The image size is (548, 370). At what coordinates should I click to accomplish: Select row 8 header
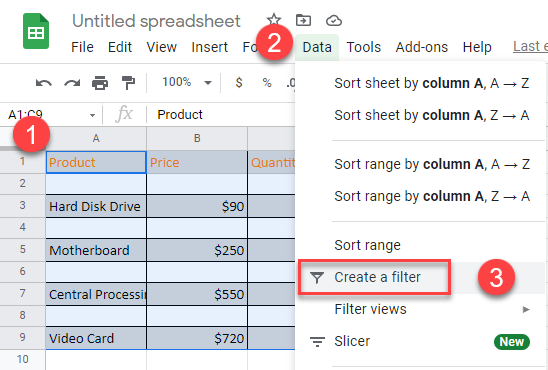(23, 315)
